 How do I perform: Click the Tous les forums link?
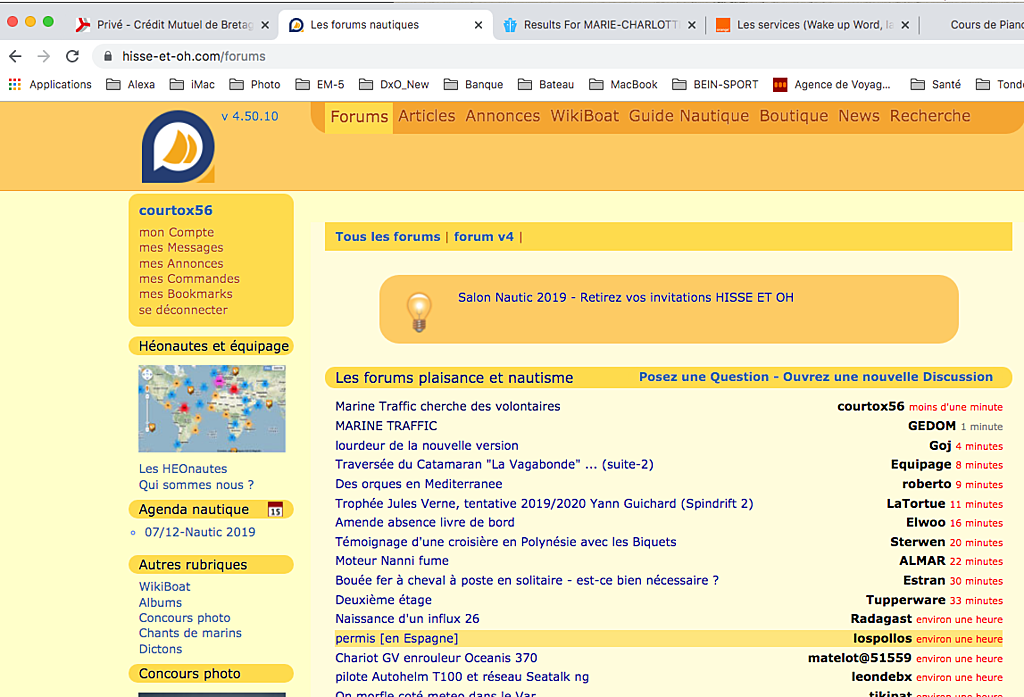coord(388,236)
